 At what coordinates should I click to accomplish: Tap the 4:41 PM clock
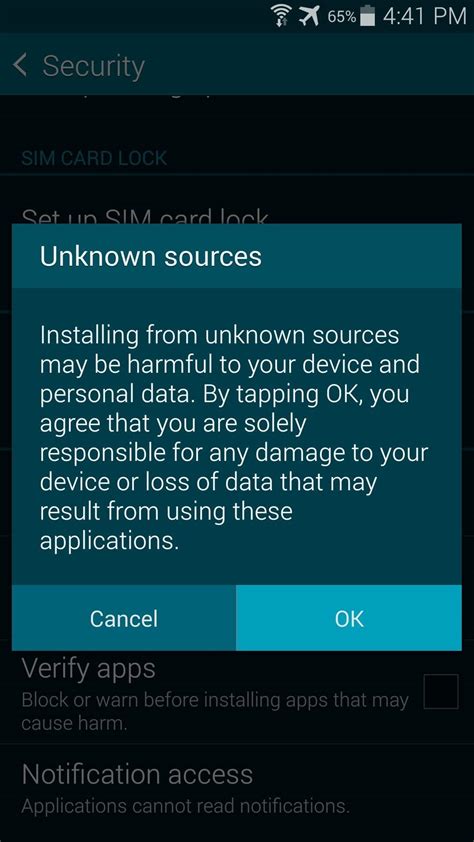pos(424,17)
